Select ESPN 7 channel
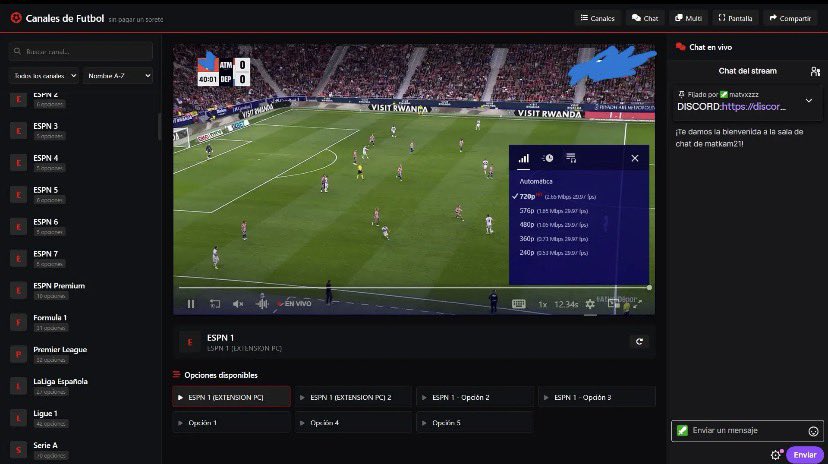Viewport: 828px width, 464px height. [x=81, y=258]
